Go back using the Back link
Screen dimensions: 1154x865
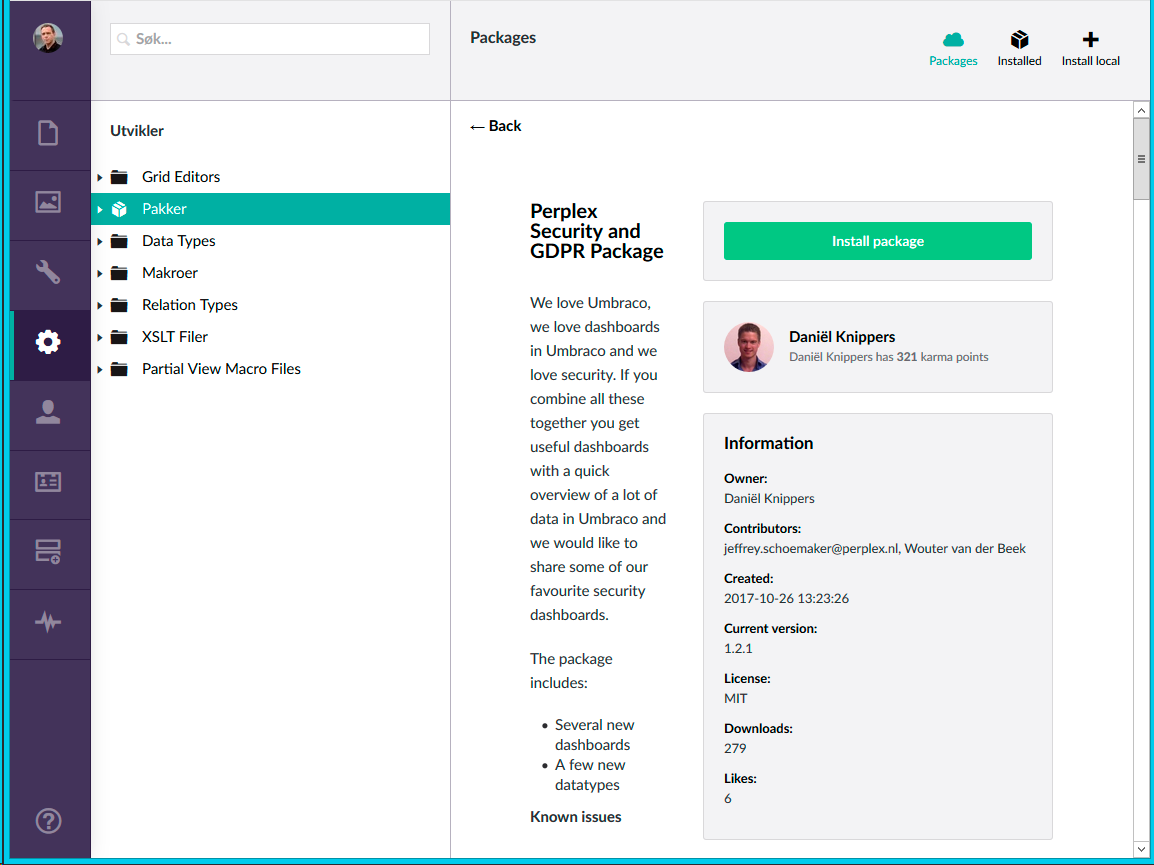click(x=496, y=126)
